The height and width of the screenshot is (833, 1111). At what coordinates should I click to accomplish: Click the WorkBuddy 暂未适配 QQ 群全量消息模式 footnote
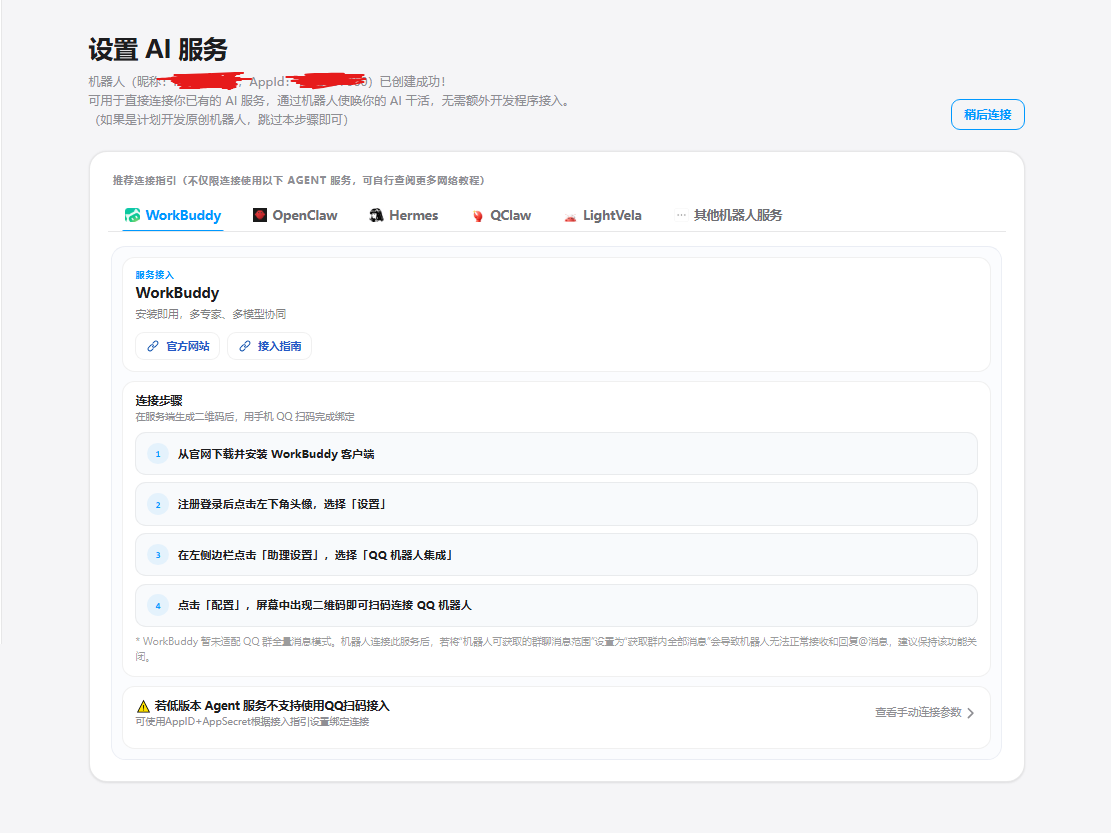pyautogui.click(x=556, y=649)
